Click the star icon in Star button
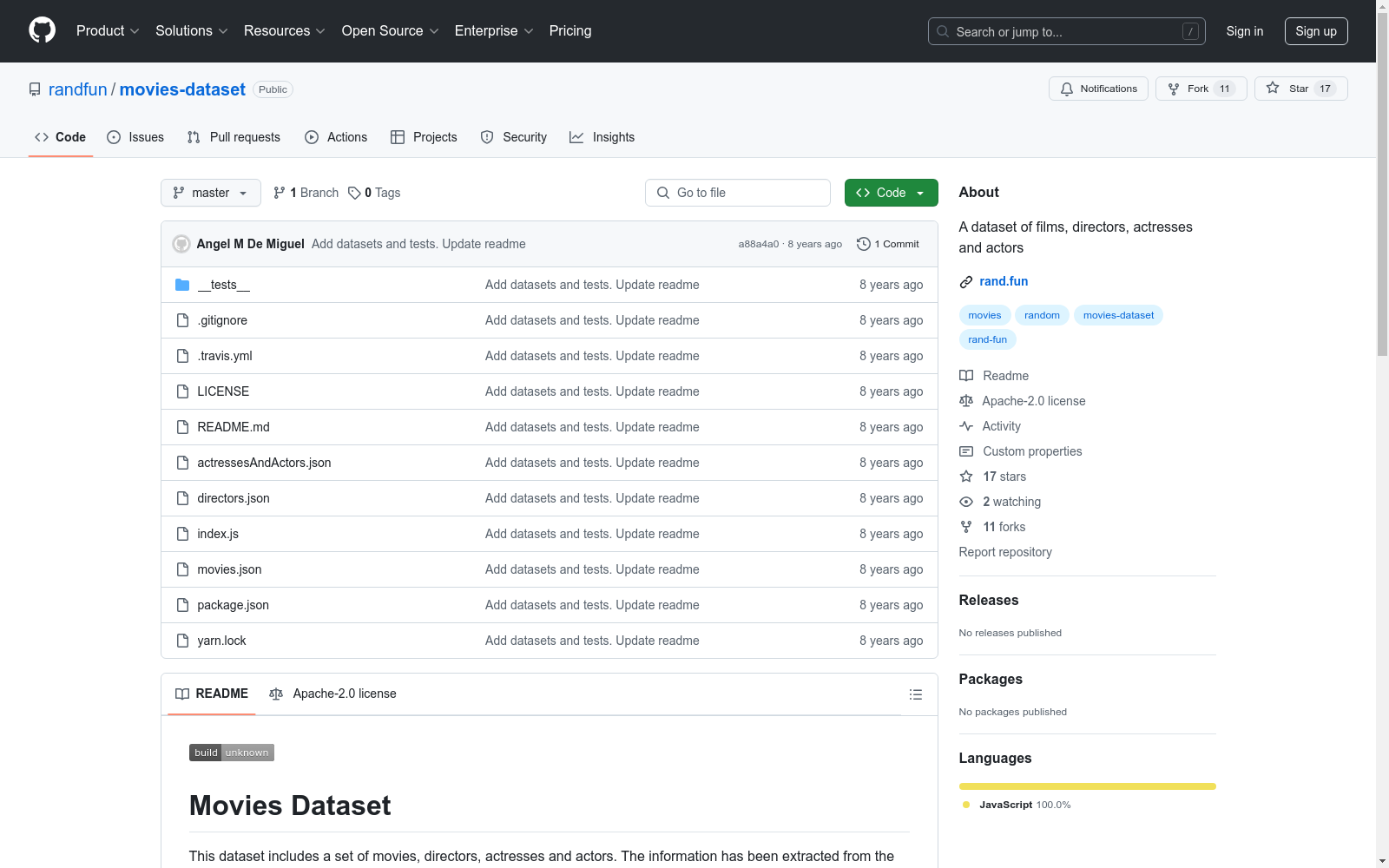Image resolution: width=1389 pixels, height=868 pixels. coord(1273,89)
